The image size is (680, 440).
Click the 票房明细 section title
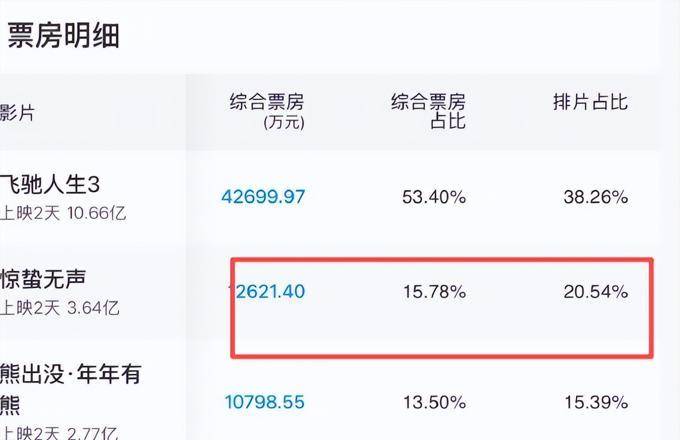[x=64, y=36]
